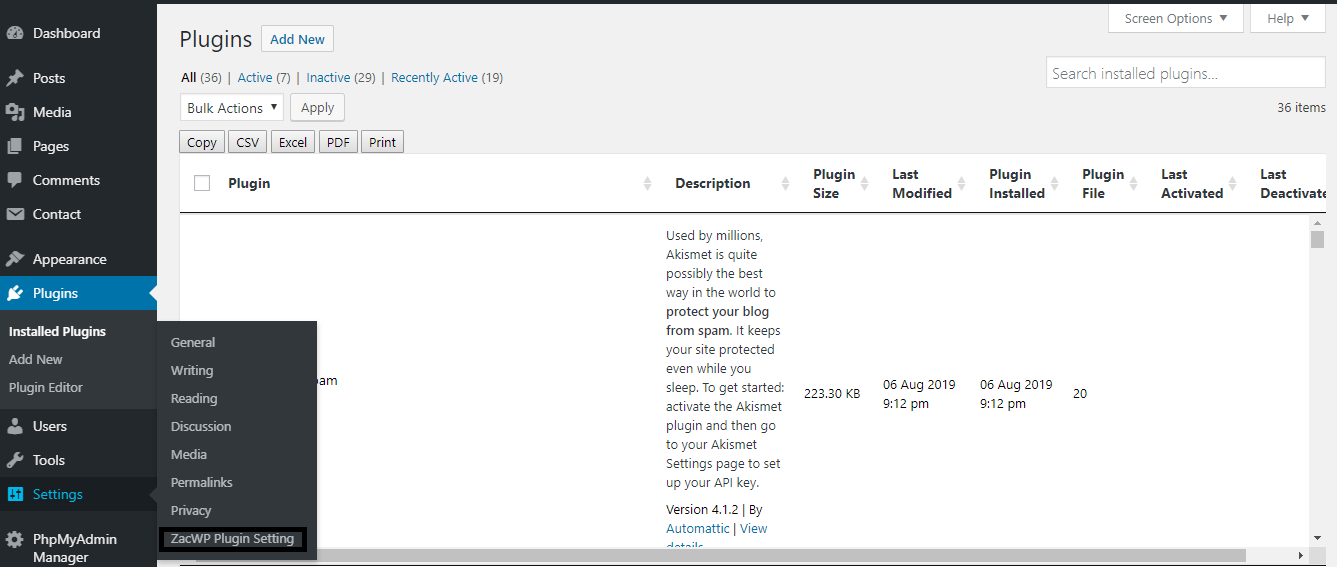The image size is (1337, 567).
Task: Click the Copy export button
Action: (x=202, y=142)
